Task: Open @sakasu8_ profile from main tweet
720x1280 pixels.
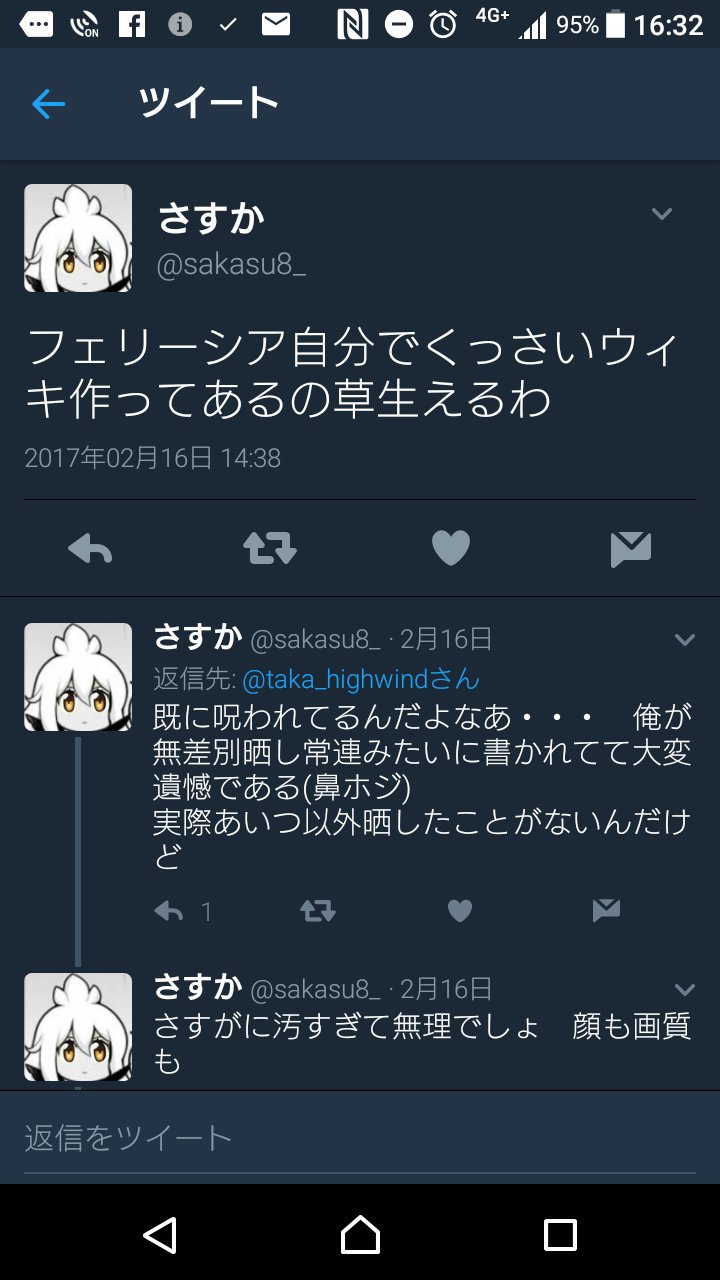Action: (232, 266)
